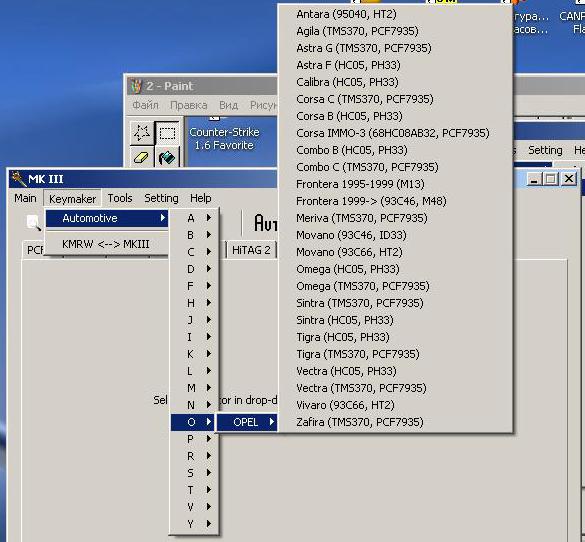Image resolution: width=585 pixels, height=542 pixels.
Task: Expand highlighted letter O submenu
Action: tap(193, 422)
